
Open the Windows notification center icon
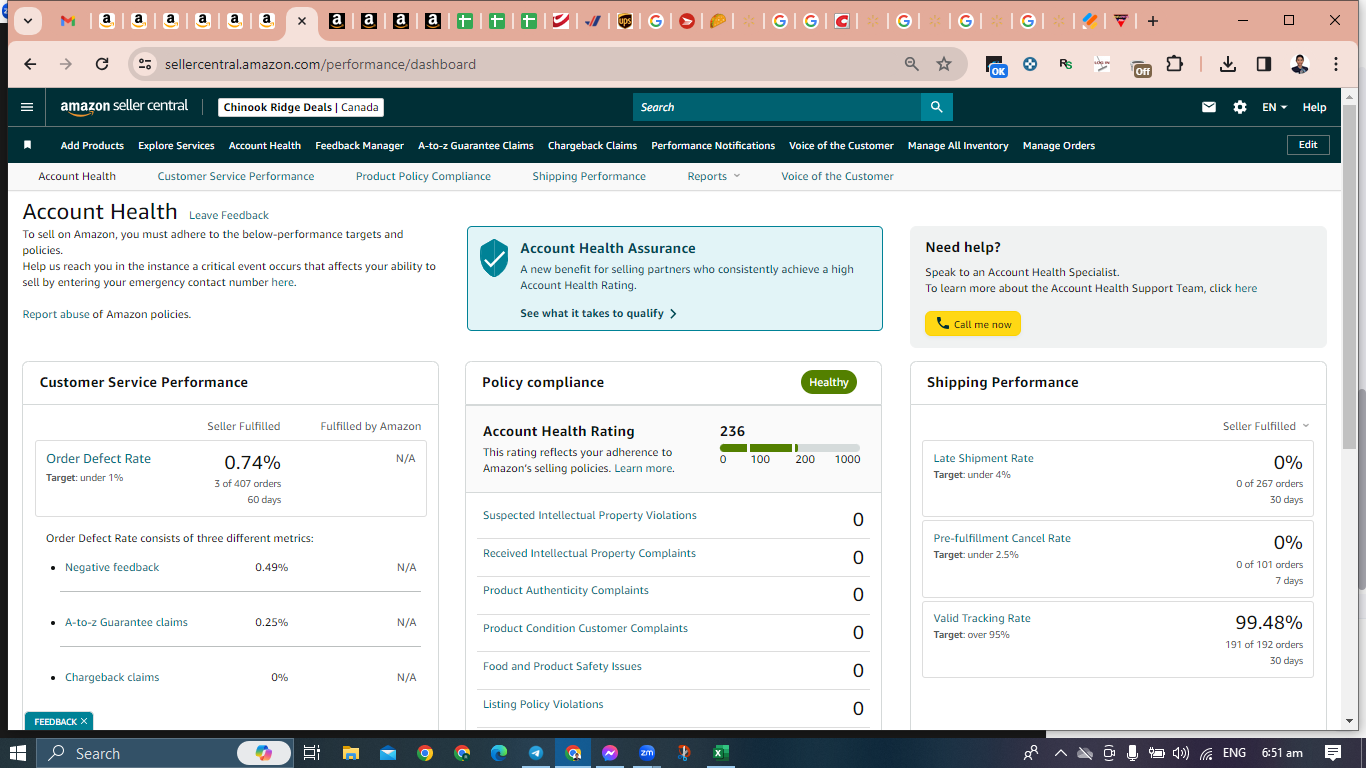click(1333, 753)
